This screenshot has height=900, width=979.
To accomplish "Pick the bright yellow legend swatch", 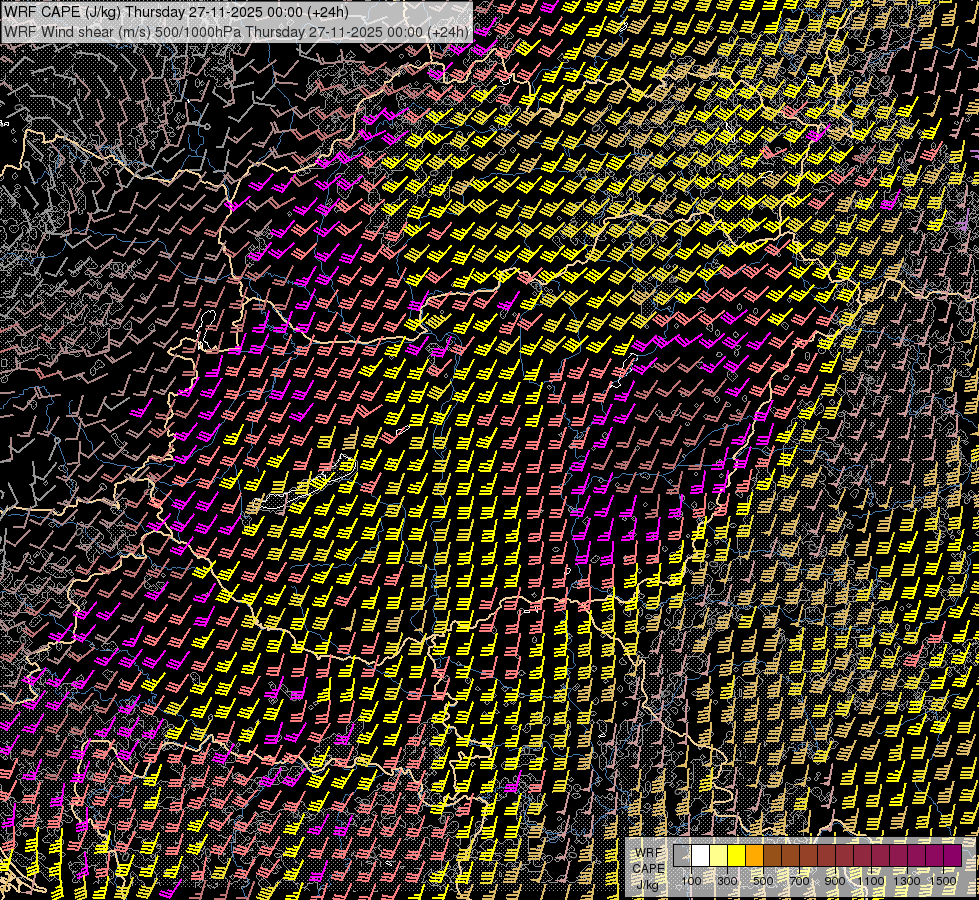I will (736, 856).
